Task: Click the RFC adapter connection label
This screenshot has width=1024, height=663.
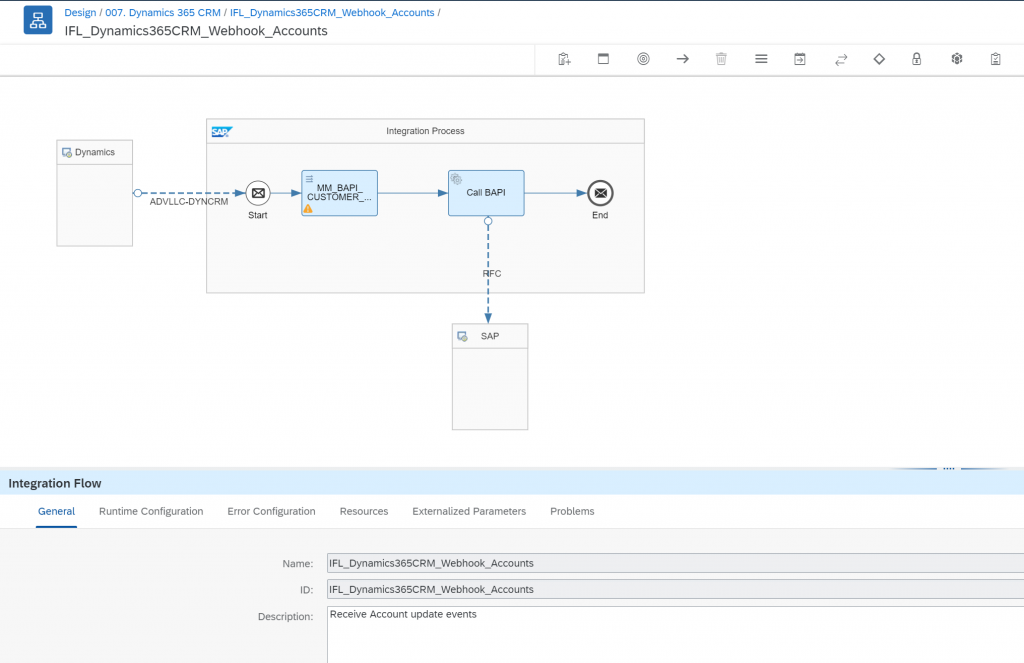Action: [x=492, y=274]
